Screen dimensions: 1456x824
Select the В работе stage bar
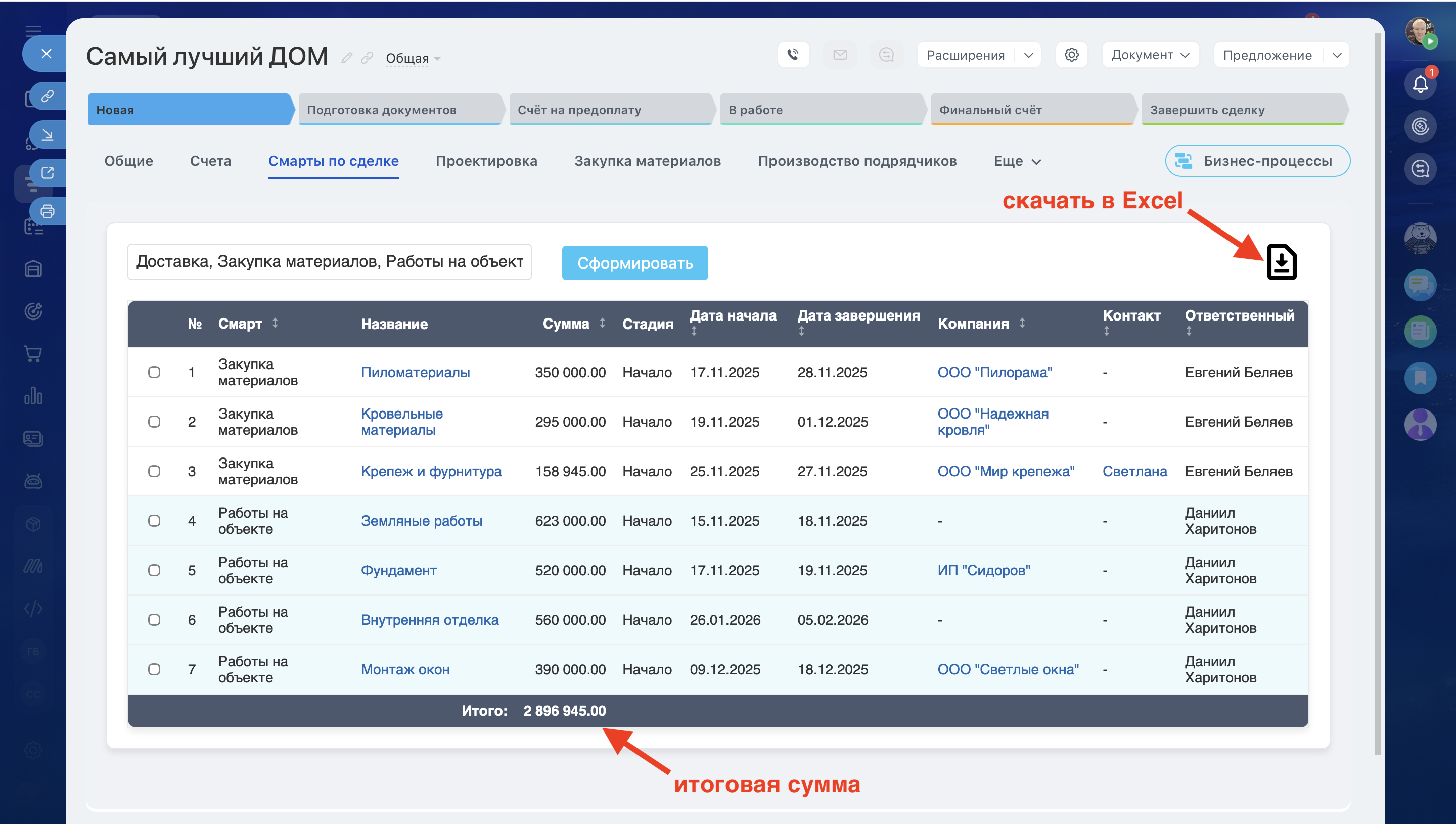[821, 110]
